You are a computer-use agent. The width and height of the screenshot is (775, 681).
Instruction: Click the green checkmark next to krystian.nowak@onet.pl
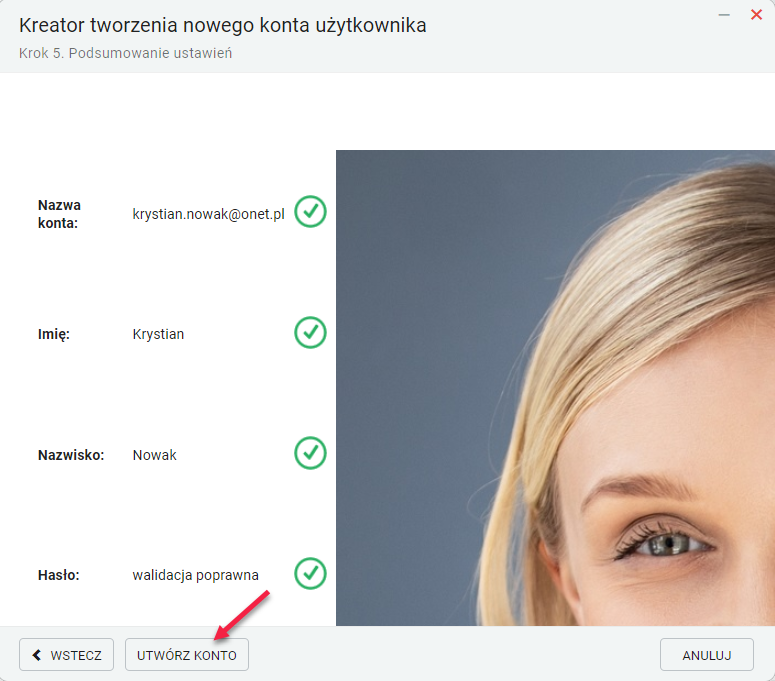pos(310,212)
